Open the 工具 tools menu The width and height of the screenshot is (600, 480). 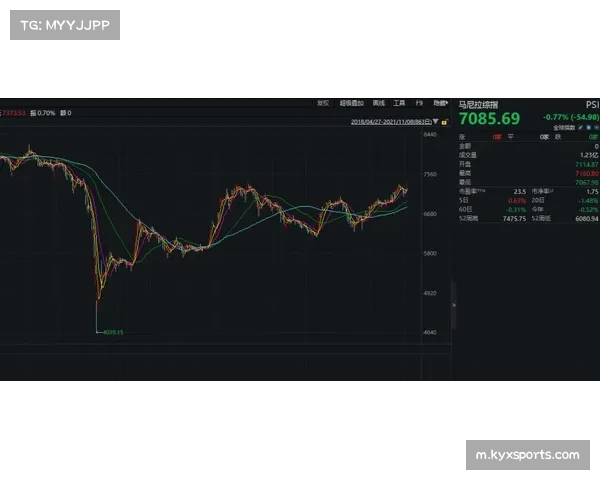[x=399, y=102]
